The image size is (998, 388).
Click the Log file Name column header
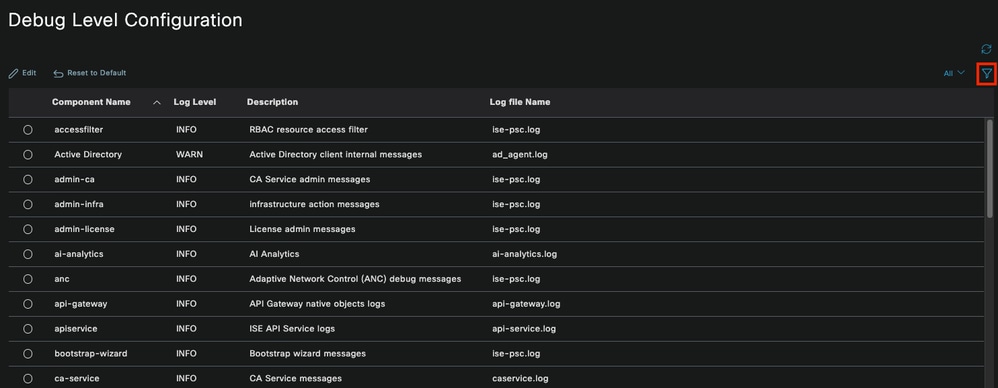520,102
